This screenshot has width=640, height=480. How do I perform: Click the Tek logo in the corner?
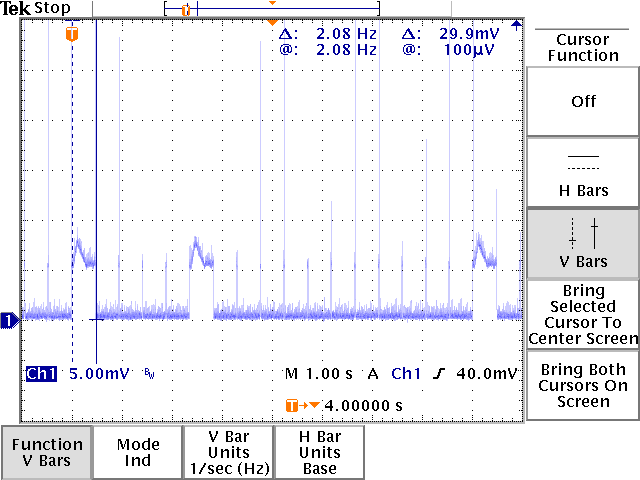[17, 9]
